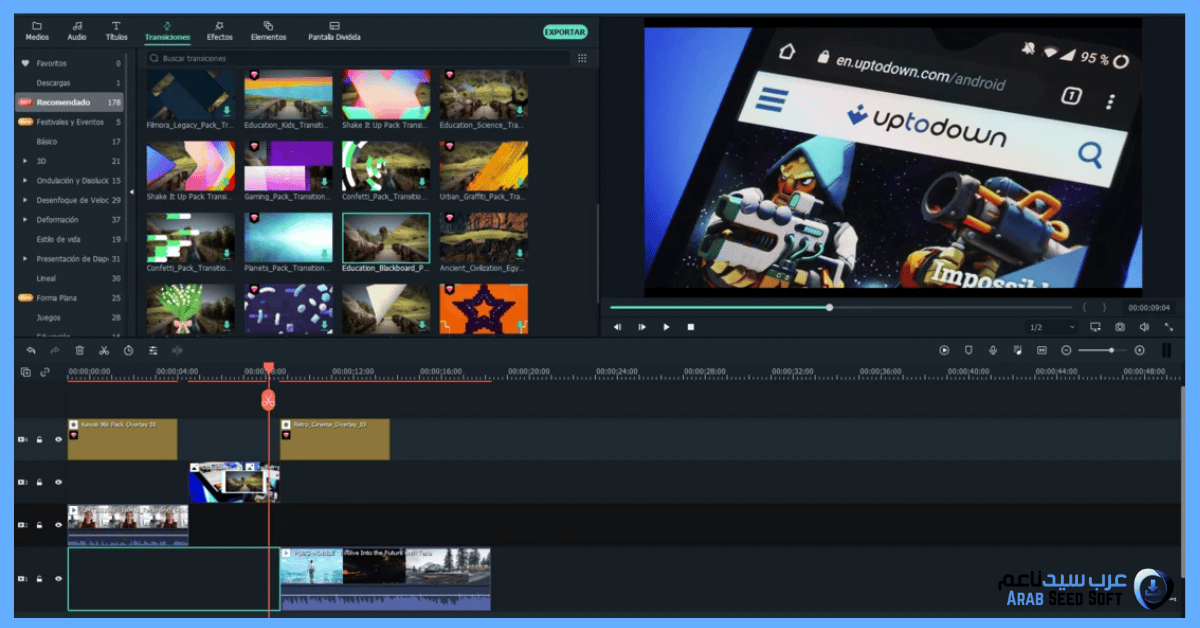Viewport: 1200px width, 628px height.
Task: Hide the second track from top (eye)
Action: click(x=58, y=482)
